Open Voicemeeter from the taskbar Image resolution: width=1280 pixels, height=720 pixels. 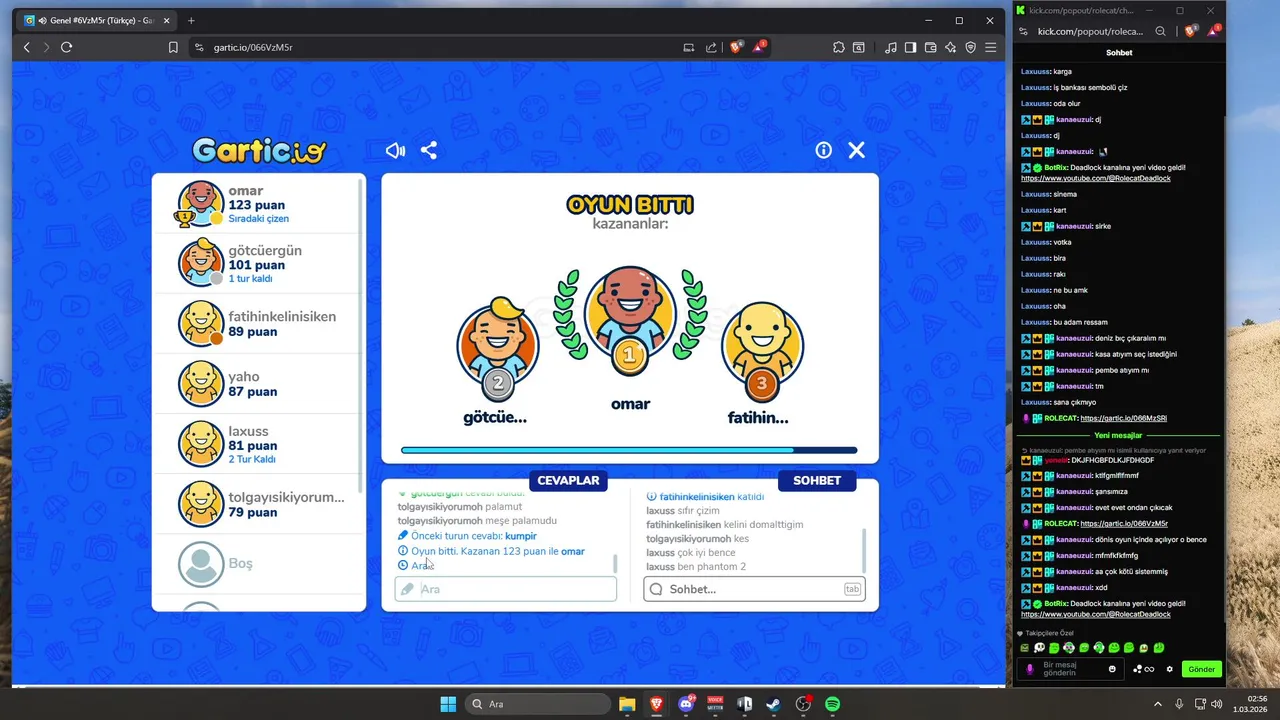click(715, 704)
